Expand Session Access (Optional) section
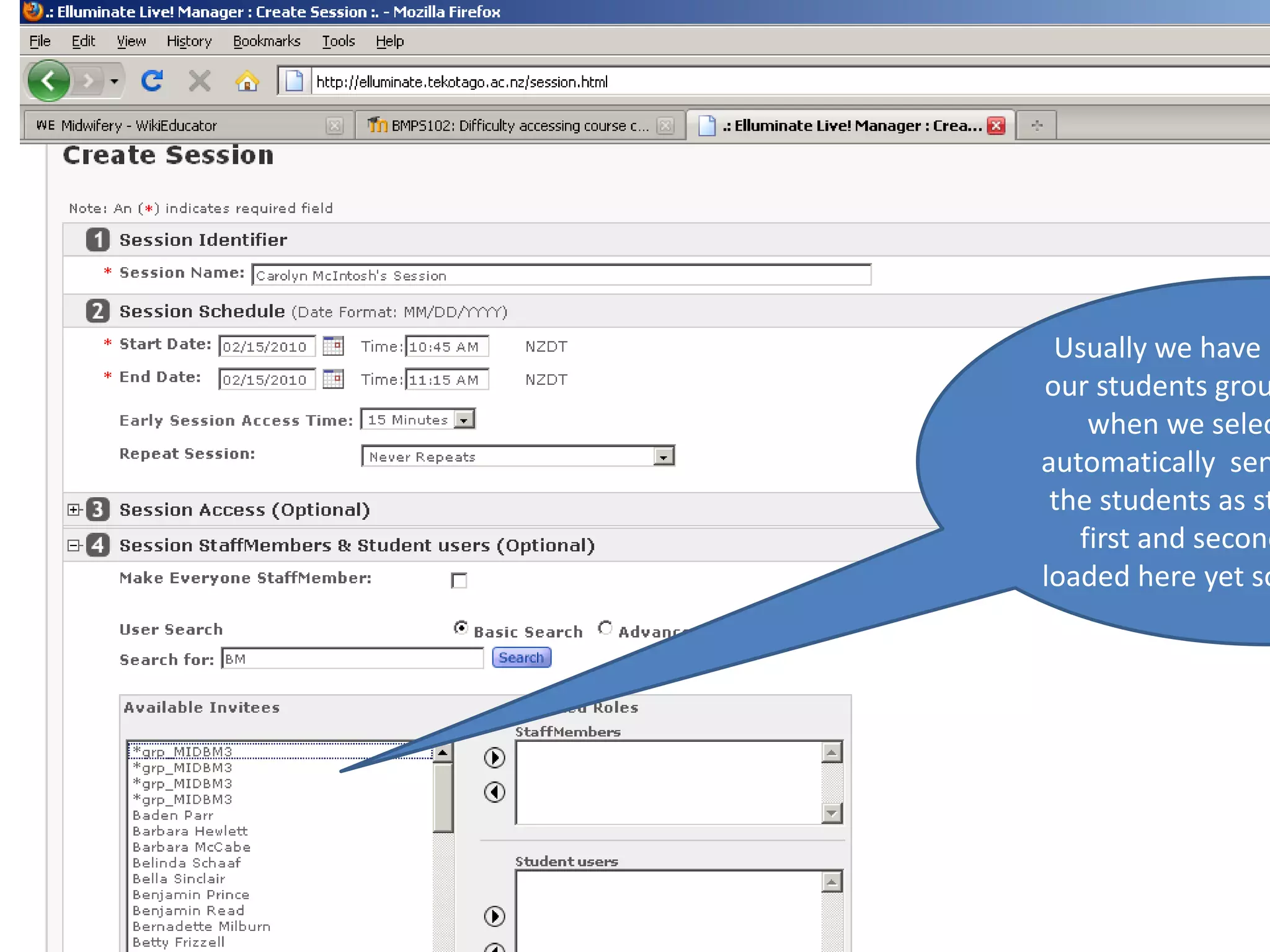 point(74,509)
